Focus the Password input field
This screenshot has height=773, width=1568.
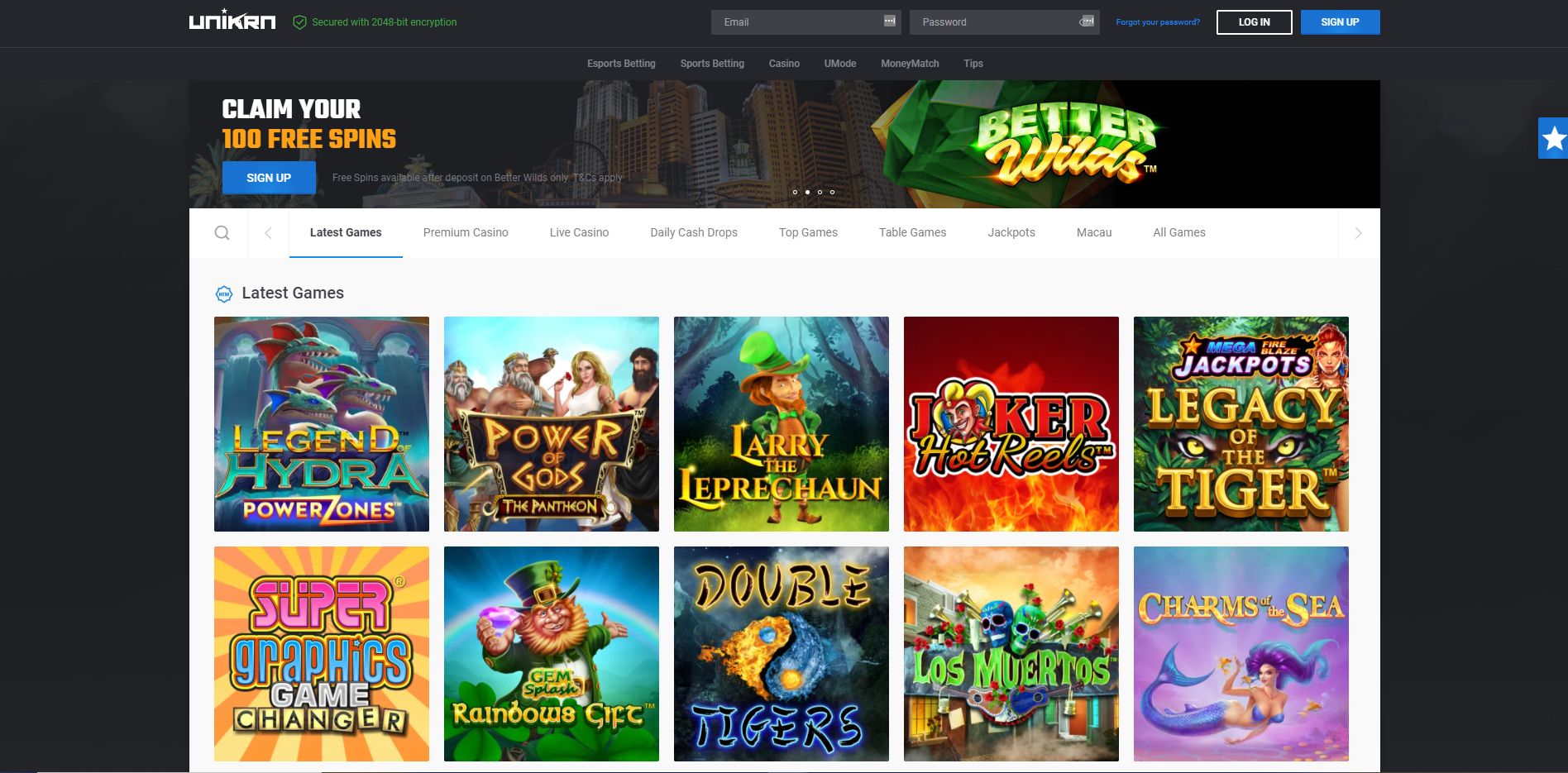coord(1004,22)
